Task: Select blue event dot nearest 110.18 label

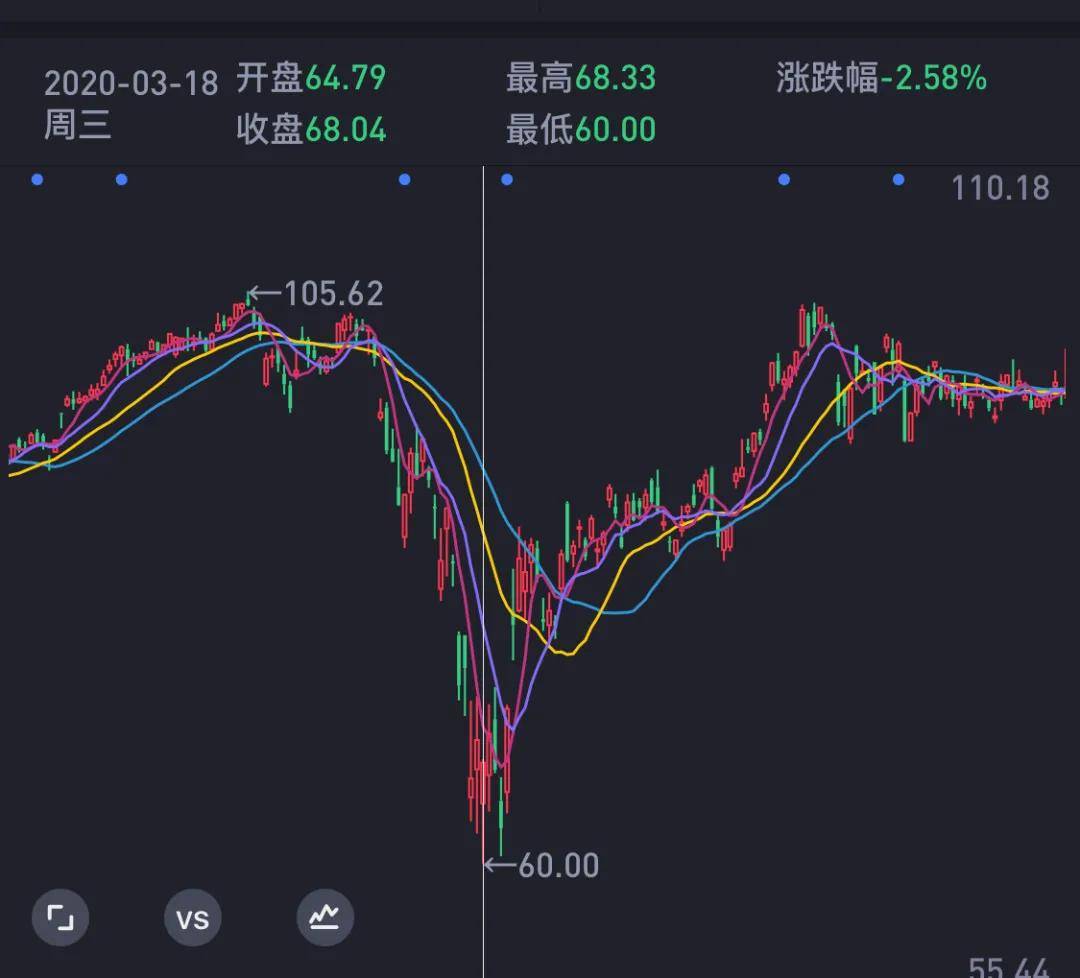Action: coord(898,180)
